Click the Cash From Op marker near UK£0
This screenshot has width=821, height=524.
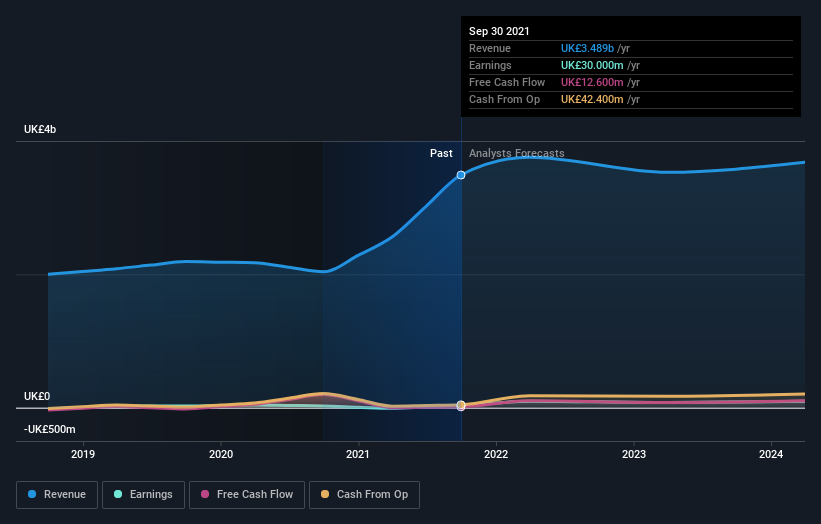[461, 405]
